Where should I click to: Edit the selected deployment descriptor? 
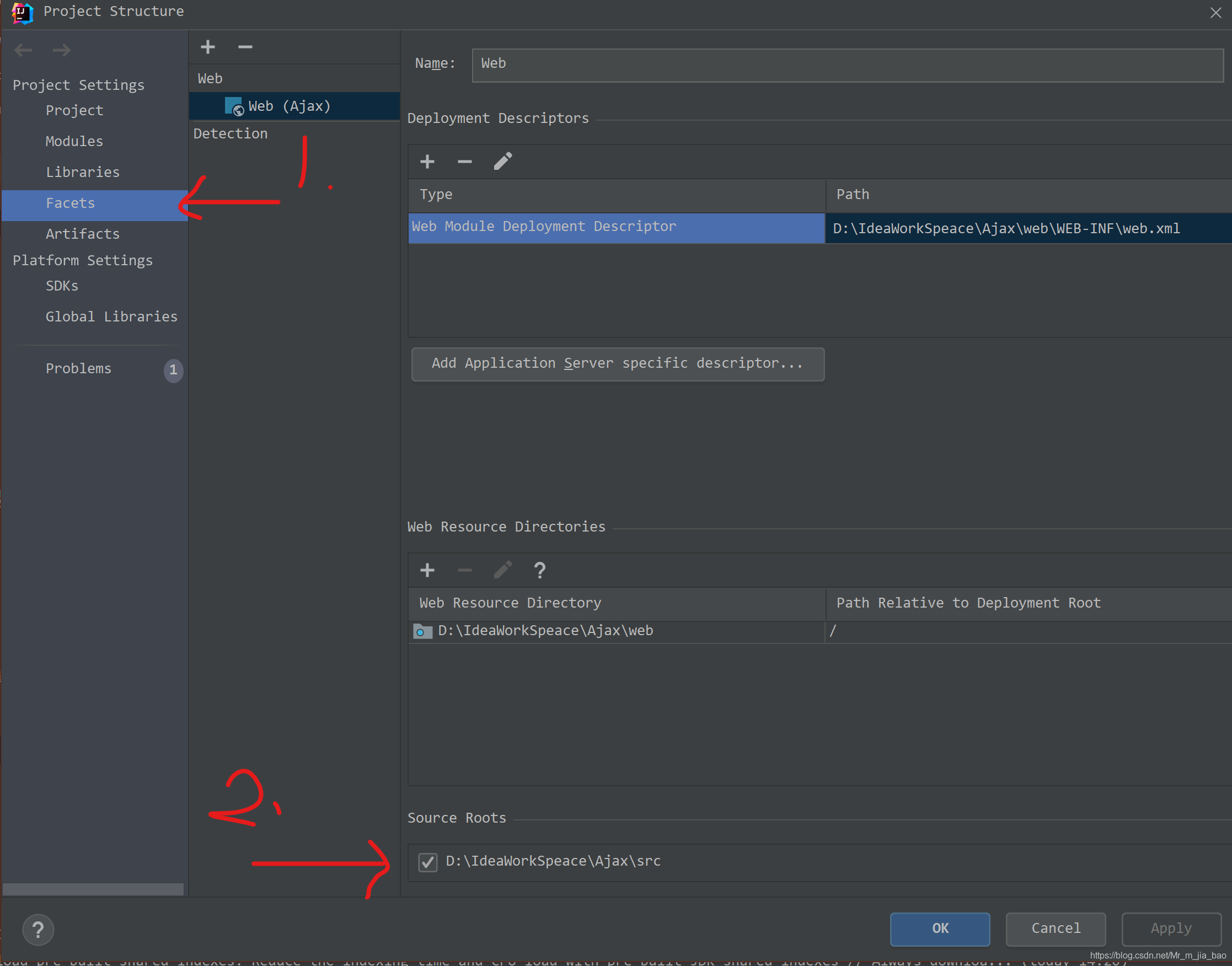click(502, 162)
